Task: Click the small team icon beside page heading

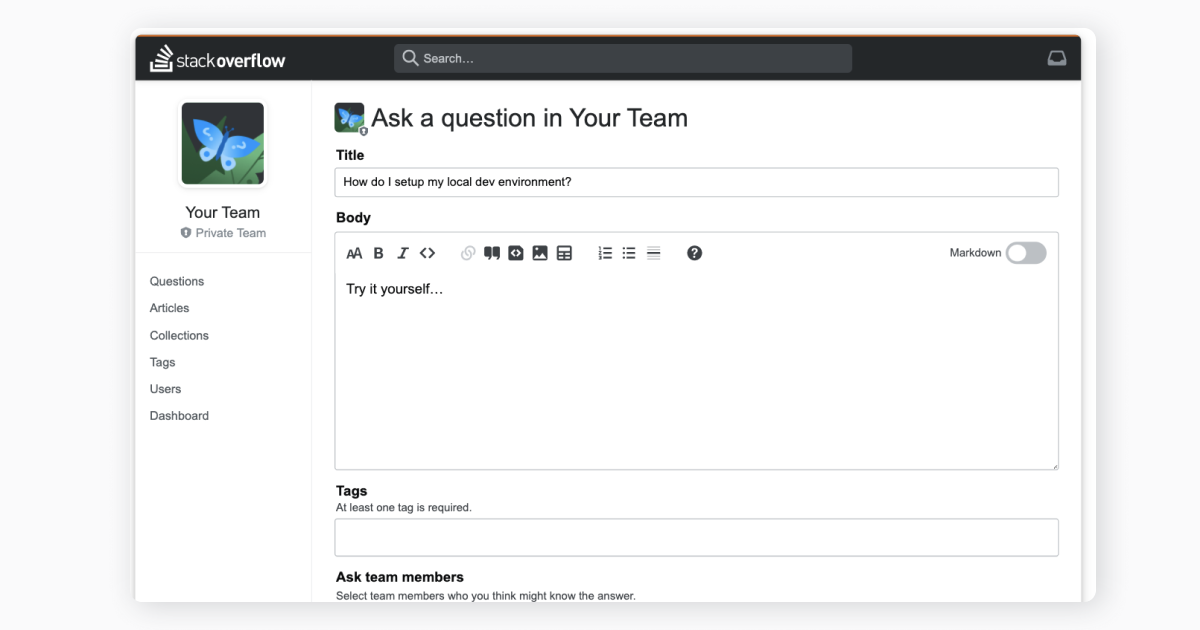Action: tap(350, 118)
